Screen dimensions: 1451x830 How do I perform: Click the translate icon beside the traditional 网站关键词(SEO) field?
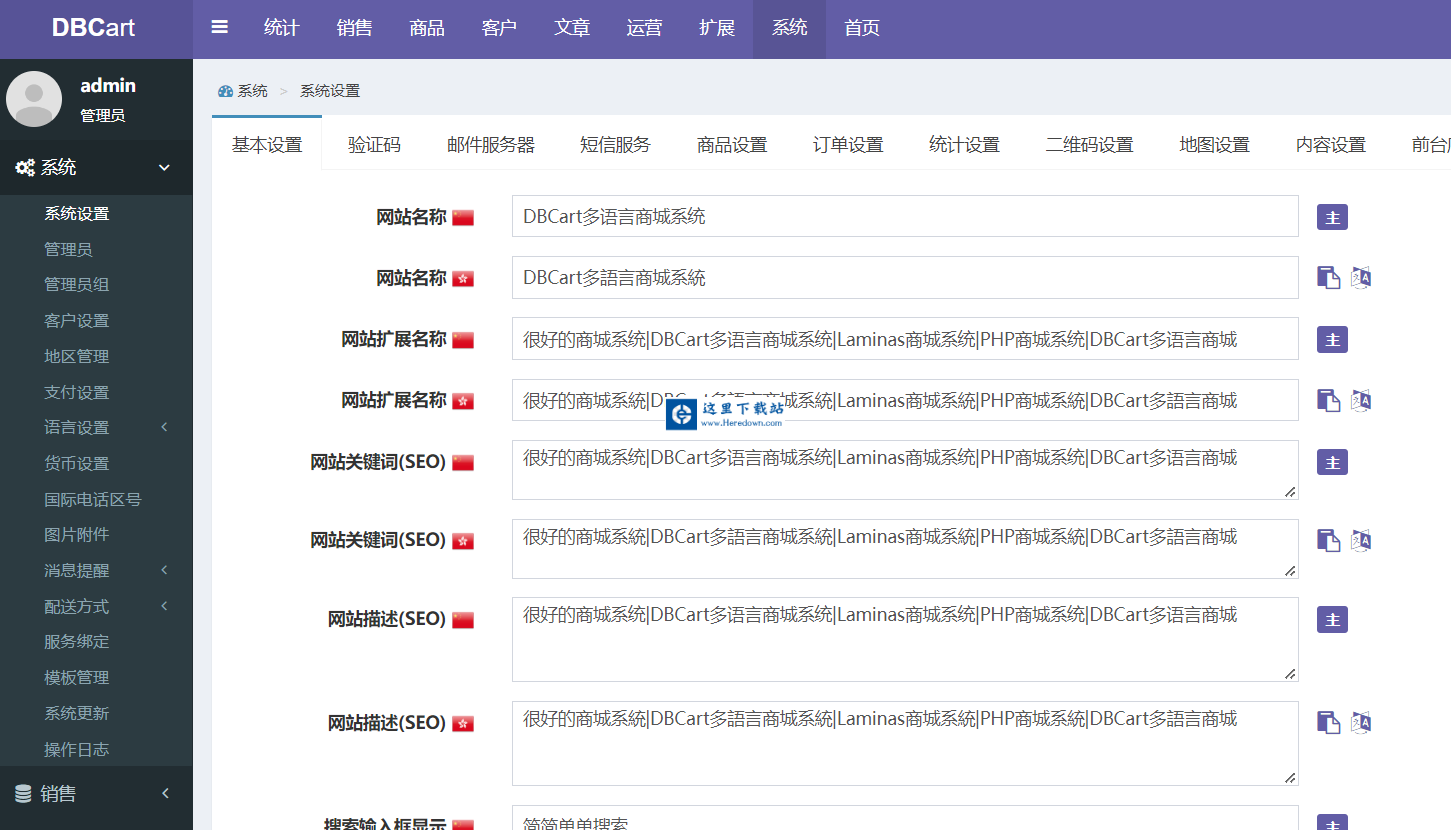tap(1361, 541)
